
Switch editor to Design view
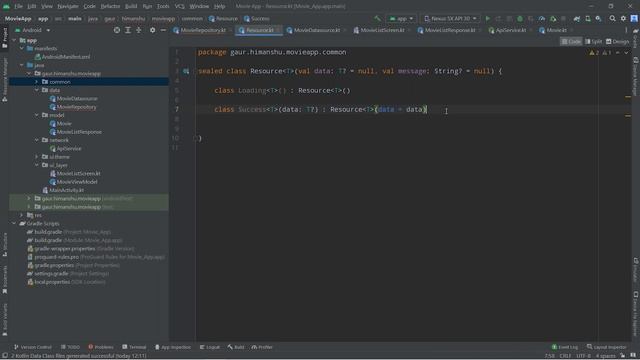[618, 41]
